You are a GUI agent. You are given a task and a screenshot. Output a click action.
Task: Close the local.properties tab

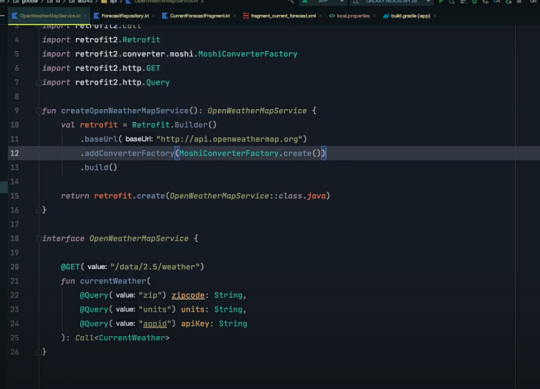374,16
